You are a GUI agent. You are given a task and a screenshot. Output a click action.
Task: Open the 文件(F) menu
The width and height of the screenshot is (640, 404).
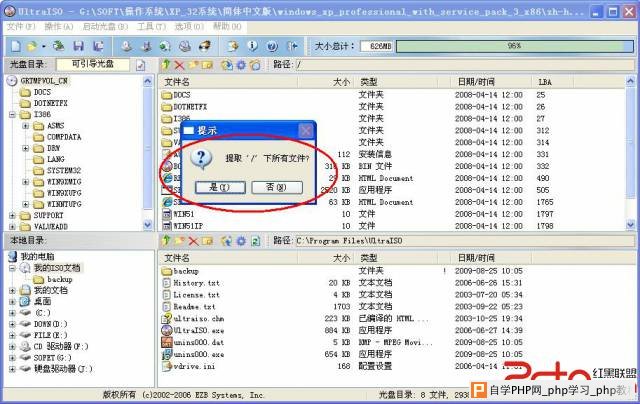point(21,27)
